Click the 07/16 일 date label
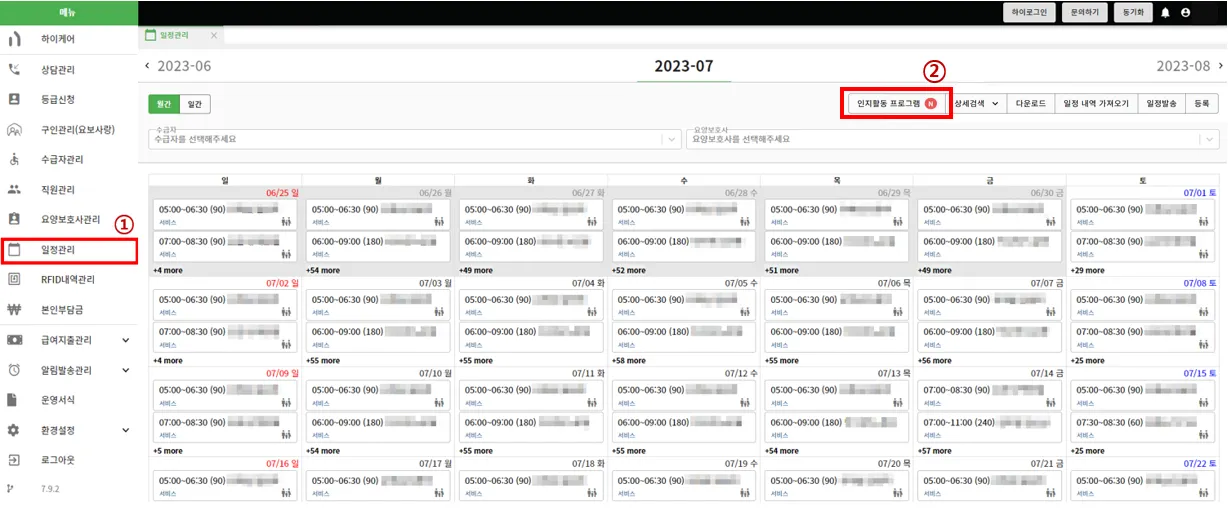The height and width of the screenshot is (509, 1228). [x=282, y=464]
